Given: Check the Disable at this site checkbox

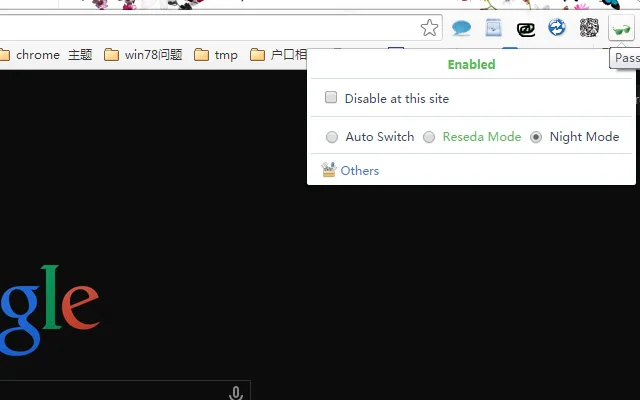Looking at the screenshot, I should tap(331, 97).
